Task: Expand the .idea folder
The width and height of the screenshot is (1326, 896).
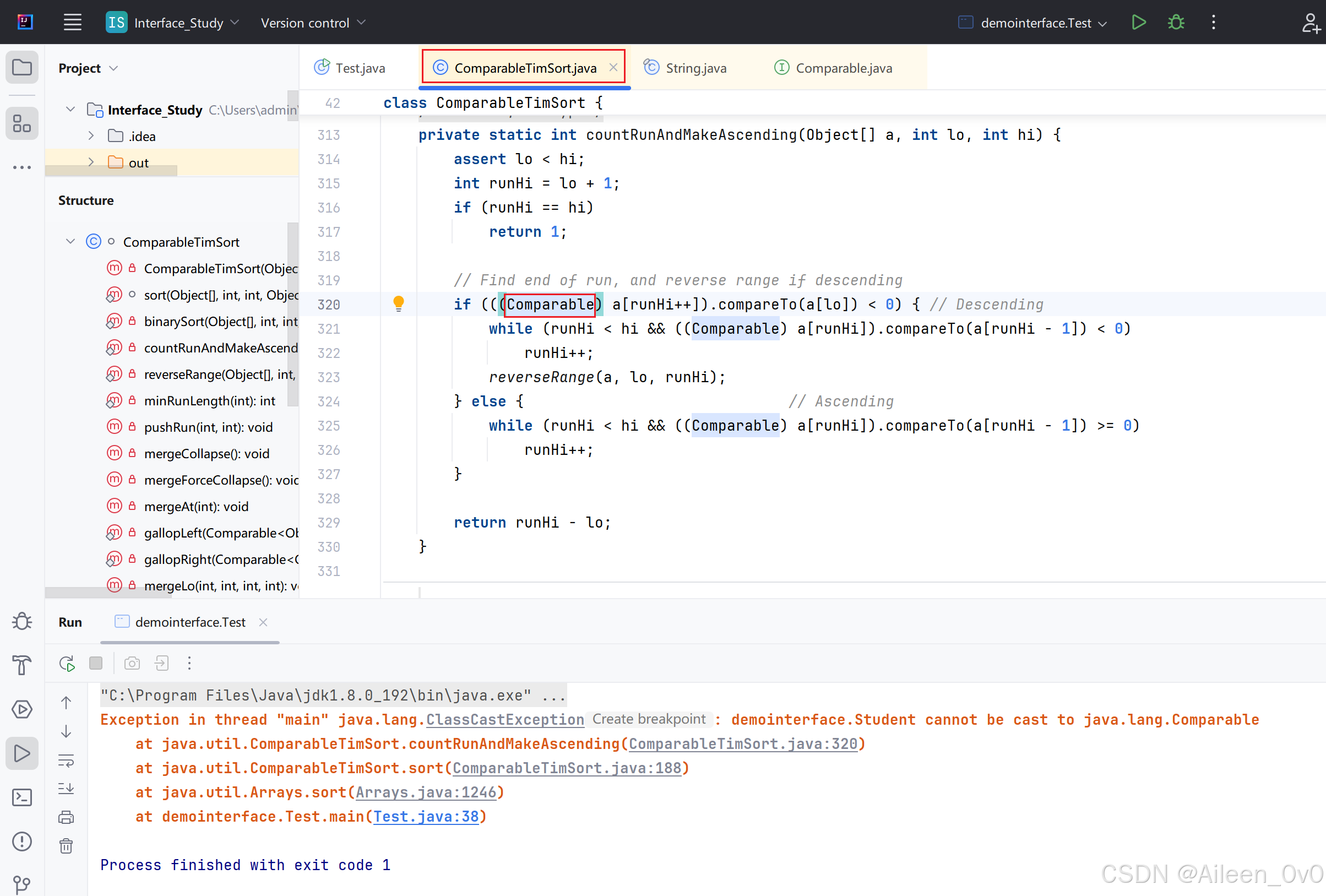Action: pos(91,136)
